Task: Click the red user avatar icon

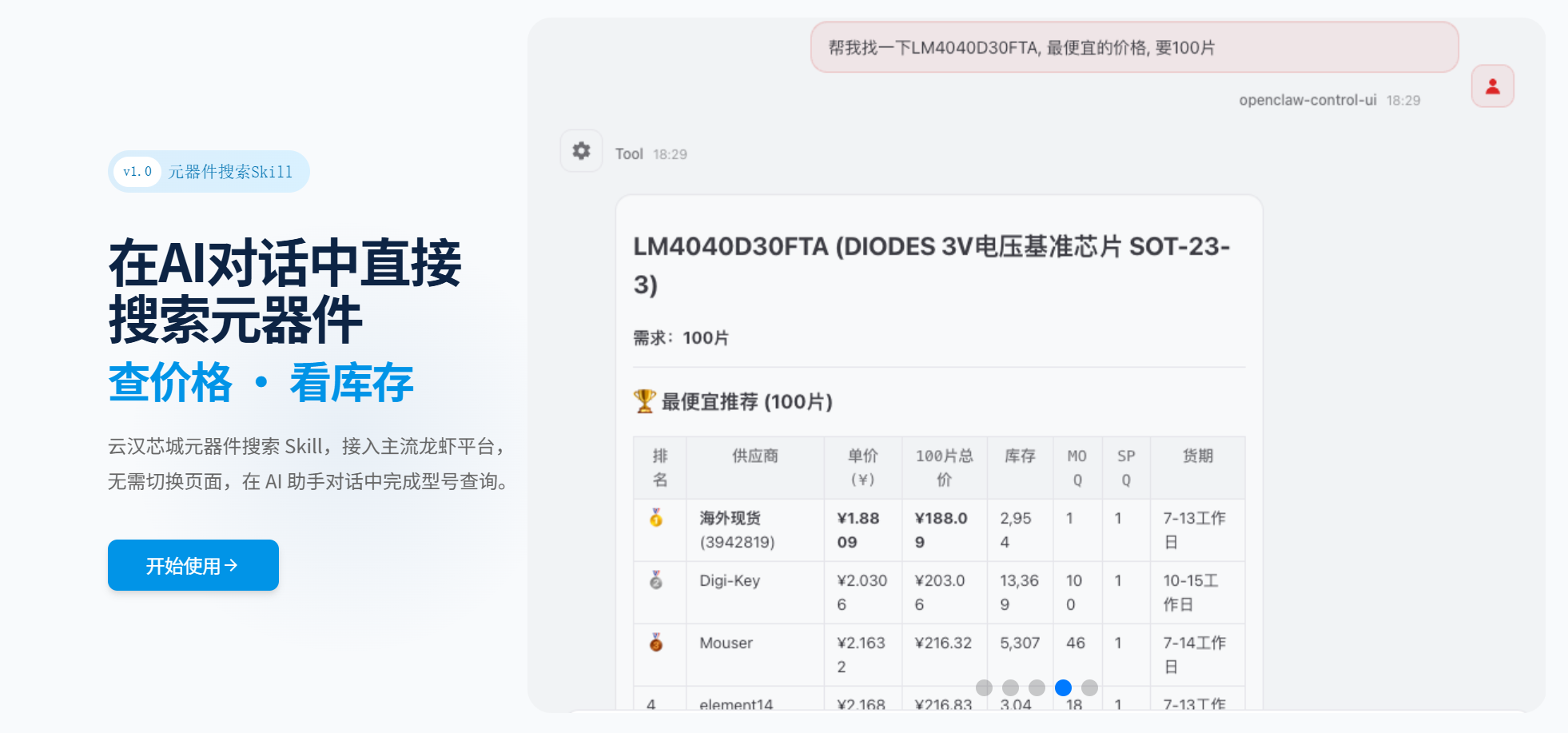Action: pos(1492,86)
